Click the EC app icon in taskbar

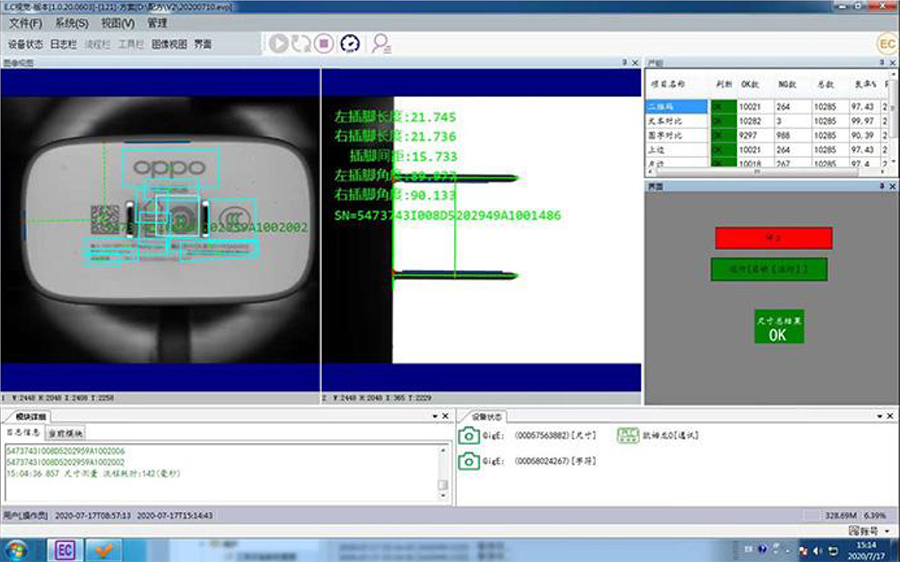[64, 551]
